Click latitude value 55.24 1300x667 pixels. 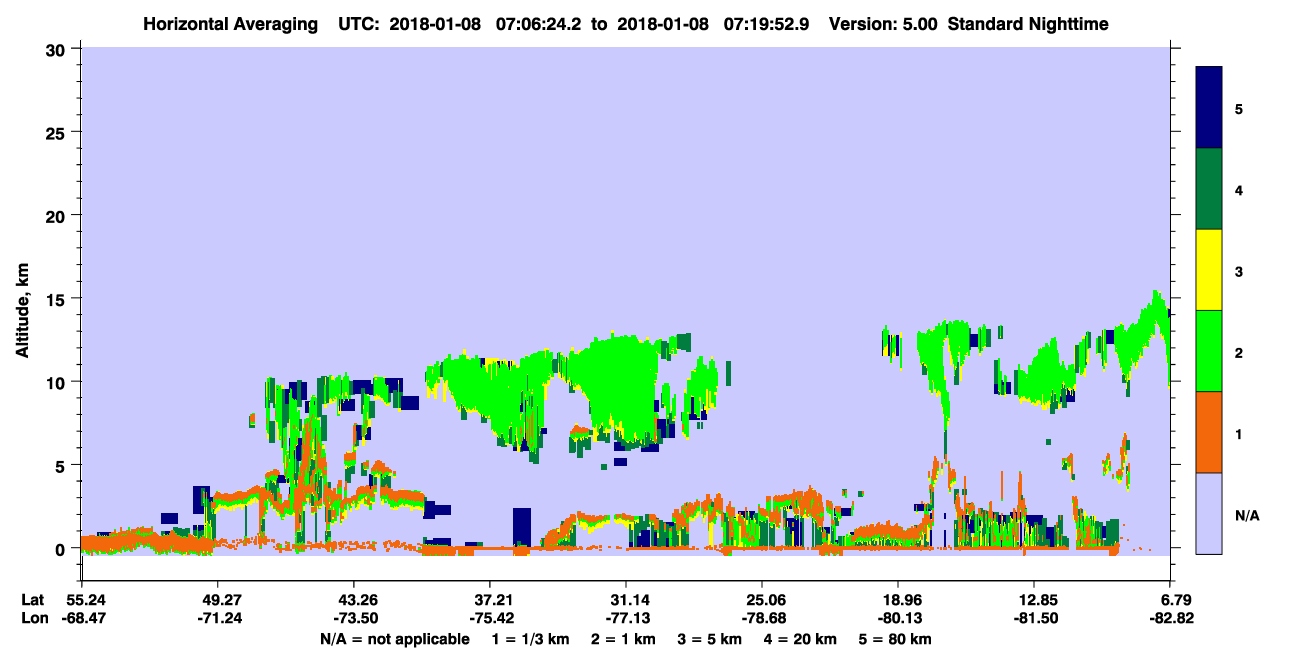click(x=86, y=600)
